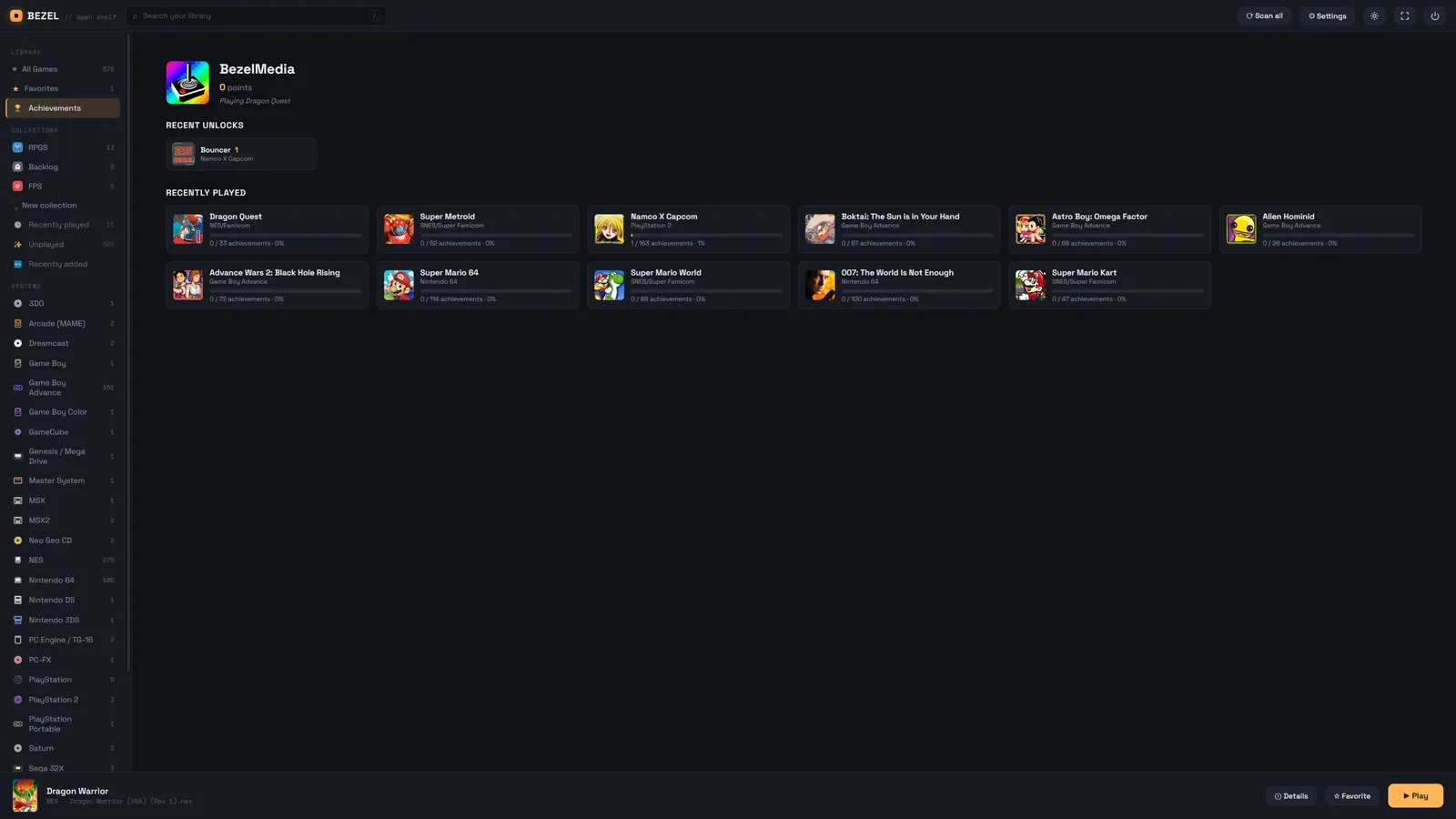Click Playing Dragon Quest status text
Viewport: 1456px width, 819px height.
(255, 101)
